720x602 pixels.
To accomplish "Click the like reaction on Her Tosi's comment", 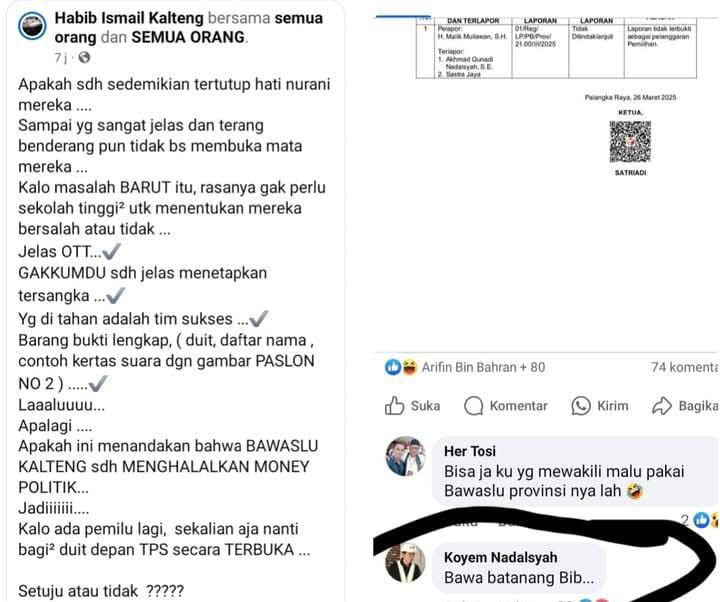I will tap(702, 520).
